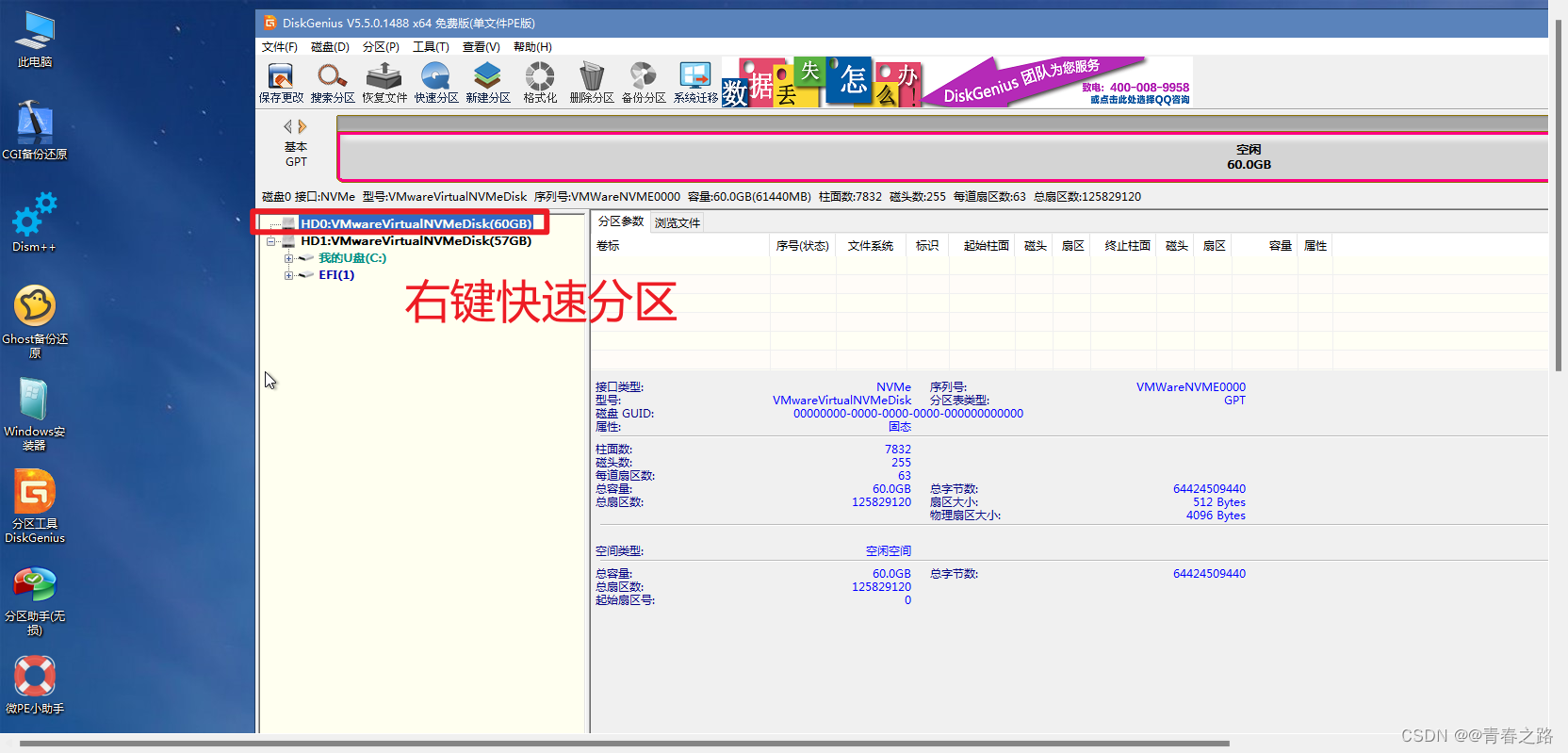Click the System Migration (系统迁移) icon
This screenshot has height=753, width=1568.
coord(695,82)
